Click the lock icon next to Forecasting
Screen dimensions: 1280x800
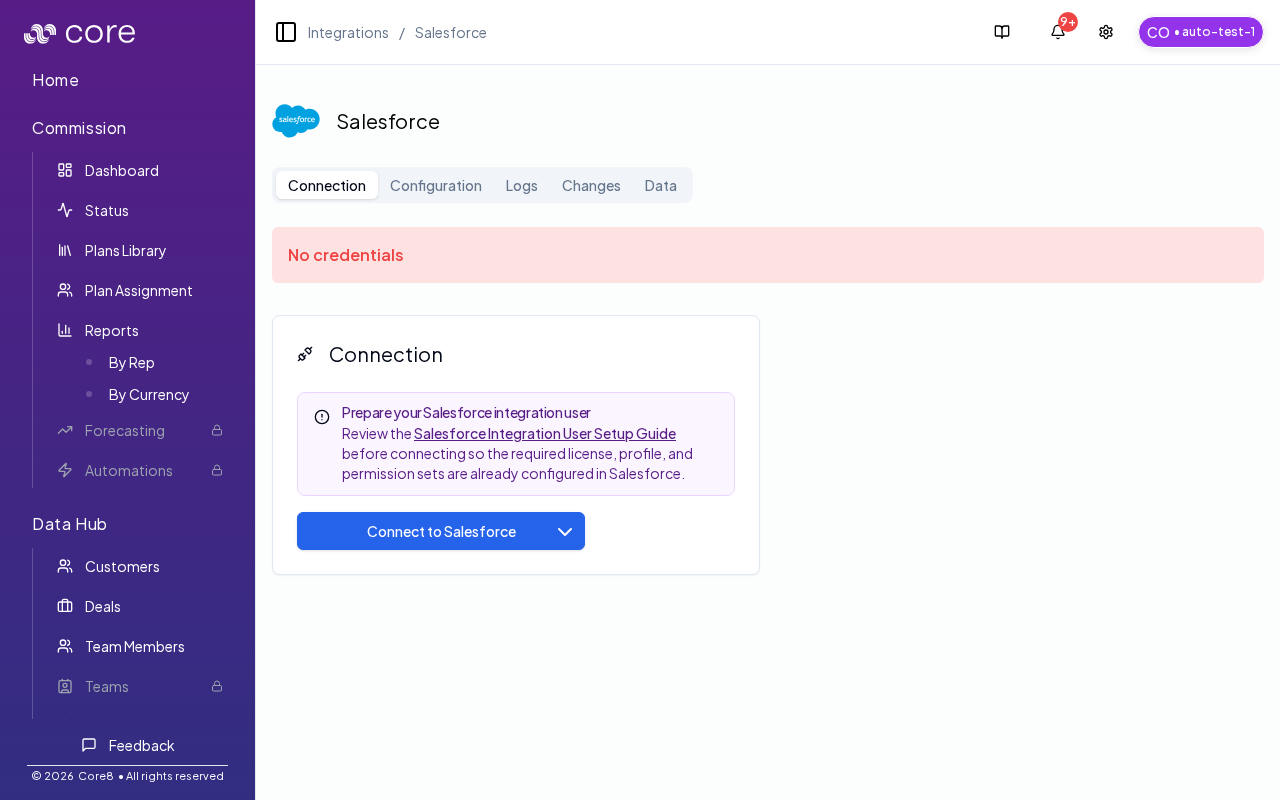217,430
